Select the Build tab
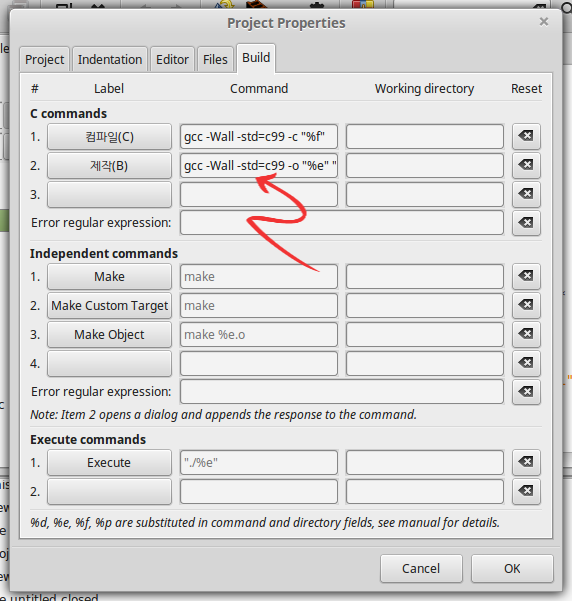The height and width of the screenshot is (601, 572). 256,58
